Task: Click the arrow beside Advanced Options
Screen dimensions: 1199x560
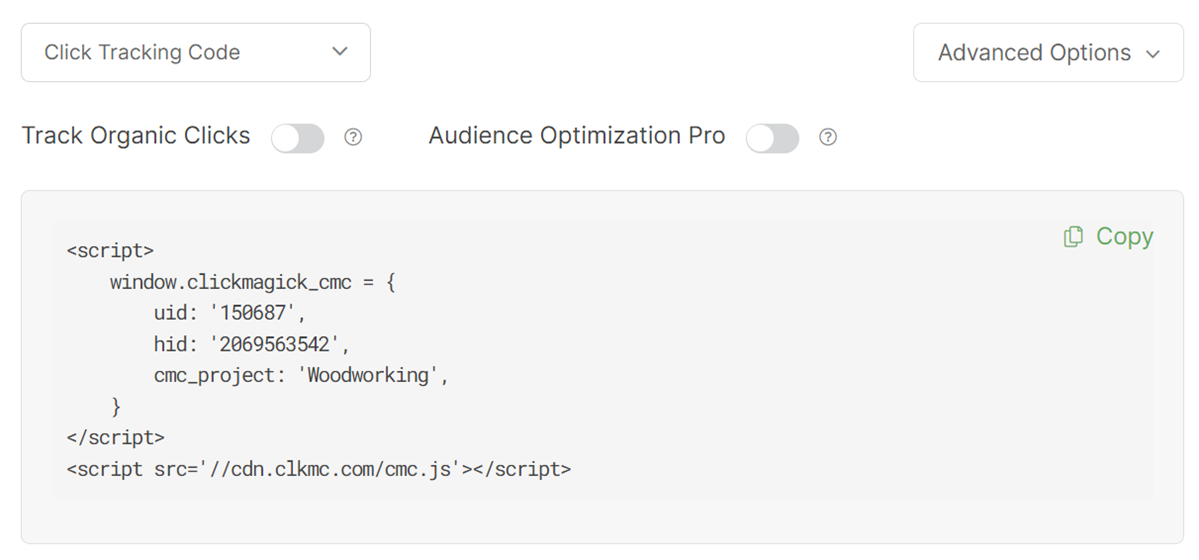Action: tap(1153, 54)
